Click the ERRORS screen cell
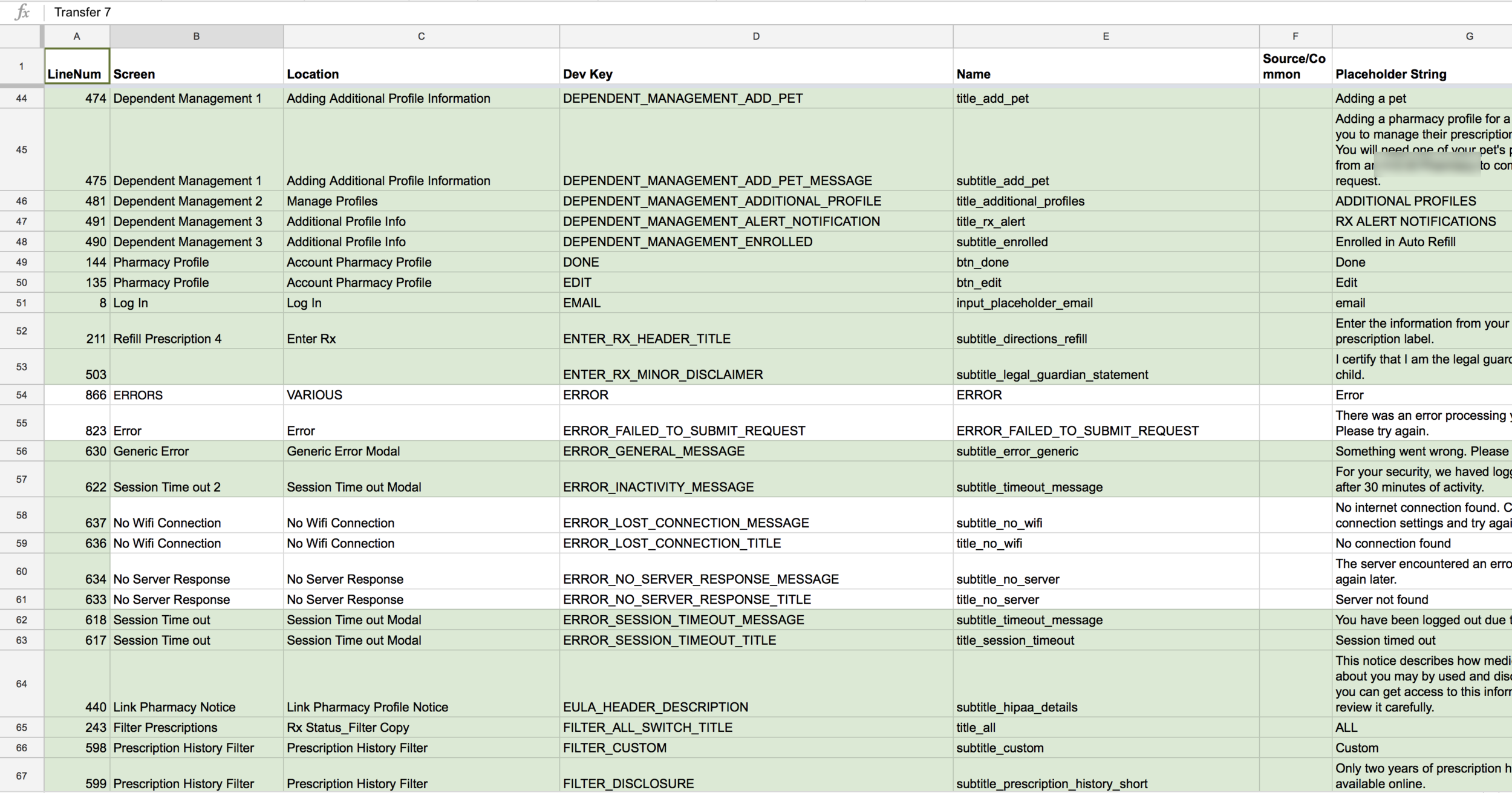 pyautogui.click(x=196, y=395)
